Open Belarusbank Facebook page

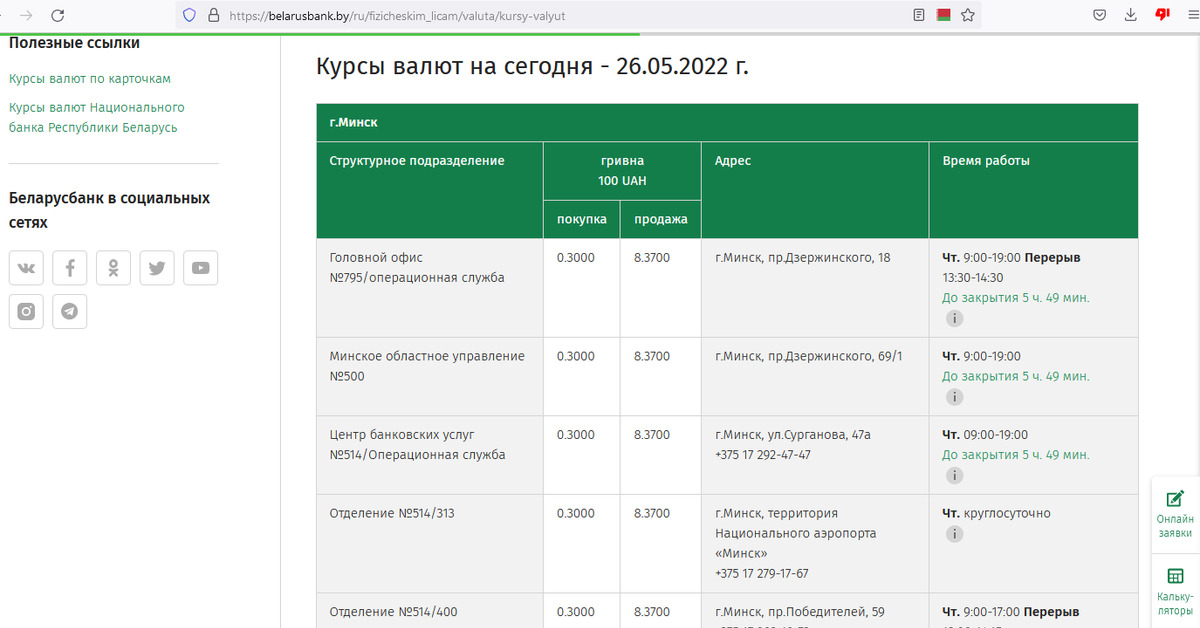[70, 268]
